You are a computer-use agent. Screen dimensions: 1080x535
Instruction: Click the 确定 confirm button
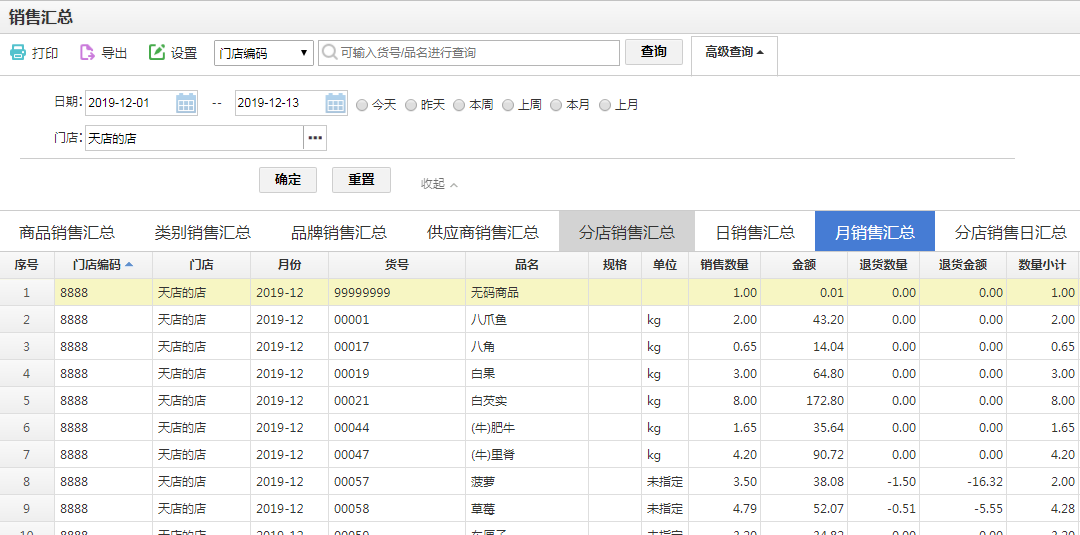[288, 180]
